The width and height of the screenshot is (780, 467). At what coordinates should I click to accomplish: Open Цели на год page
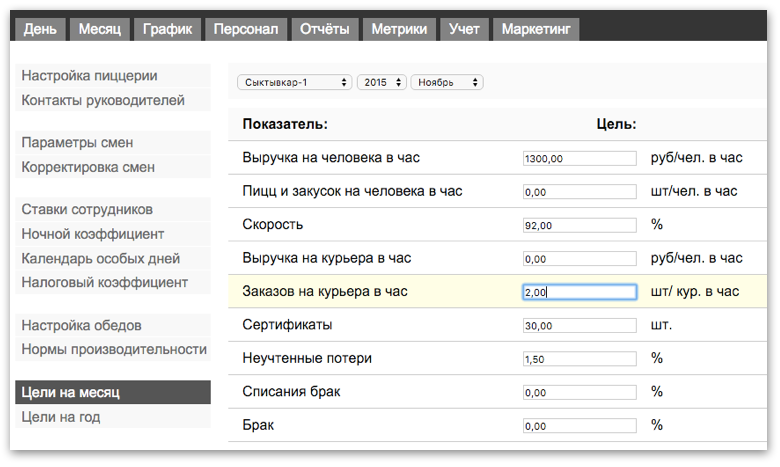click(113, 417)
